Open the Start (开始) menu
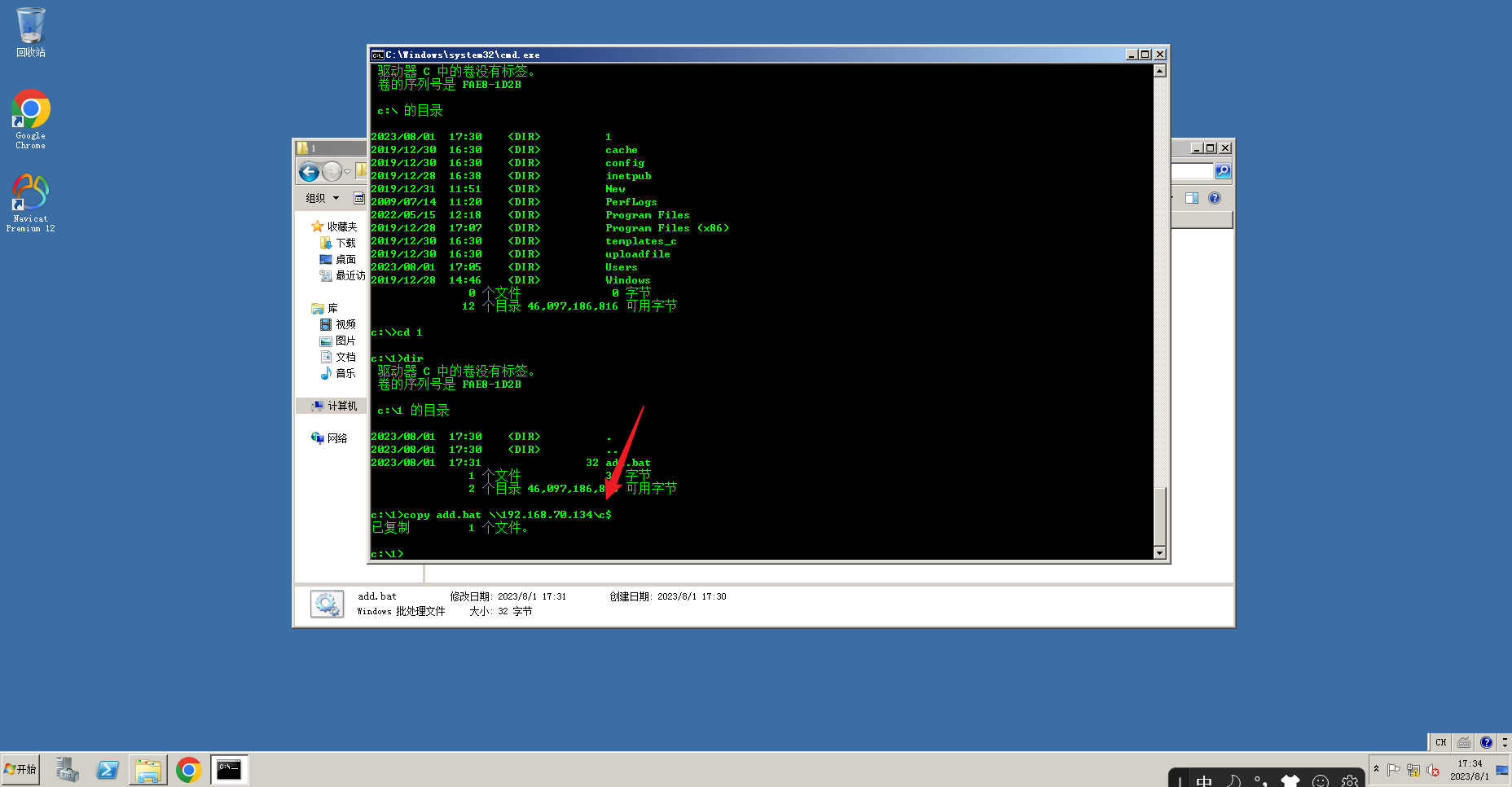The image size is (1512, 787). click(20, 768)
